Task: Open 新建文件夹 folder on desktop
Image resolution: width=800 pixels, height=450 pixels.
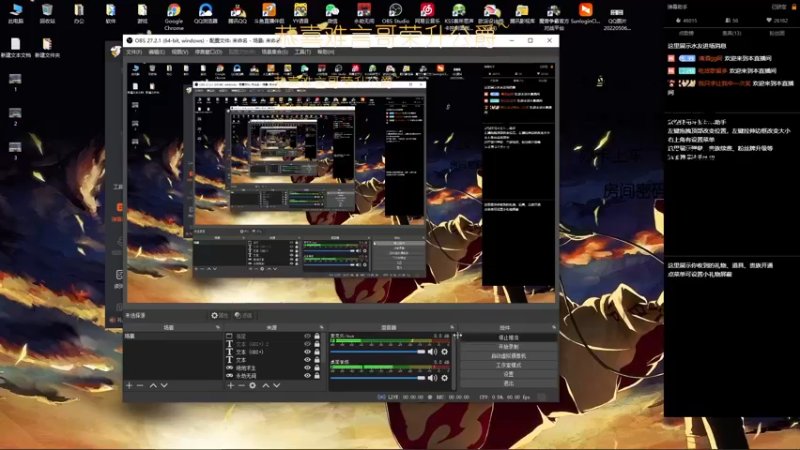Action: tap(47, 47)
